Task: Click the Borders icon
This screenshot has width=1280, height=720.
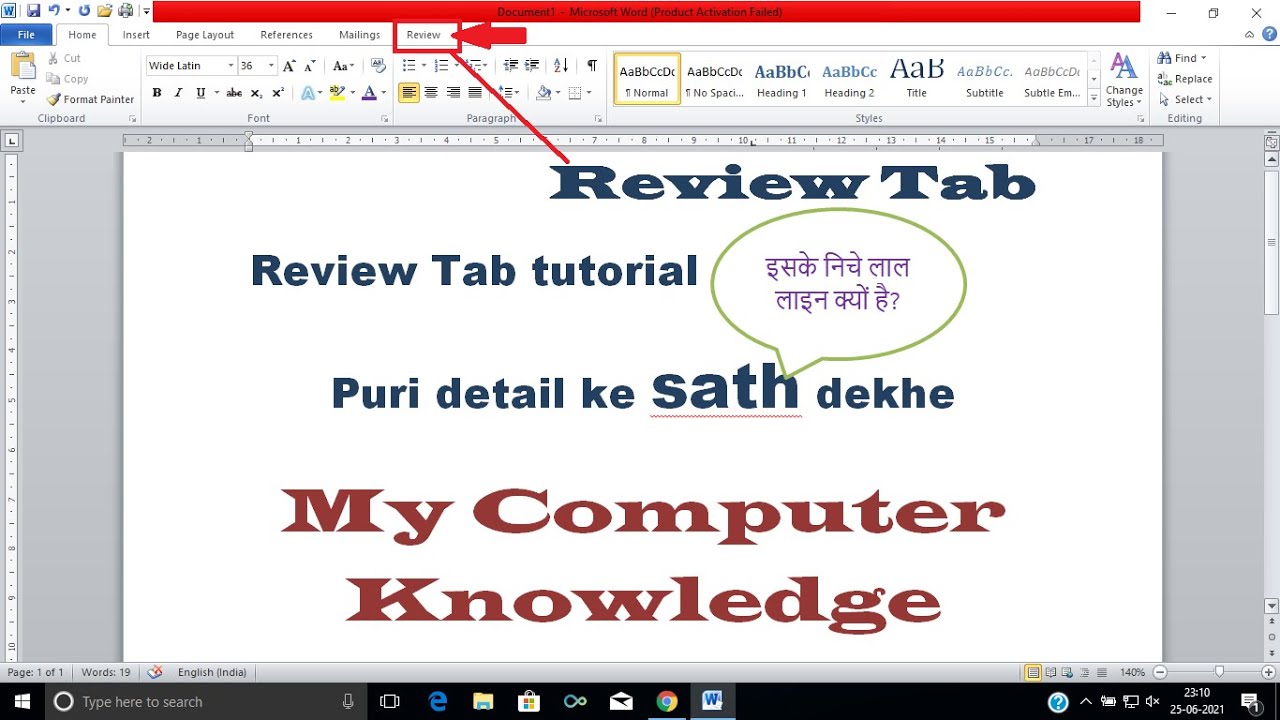Action: [x=574, y=93]
